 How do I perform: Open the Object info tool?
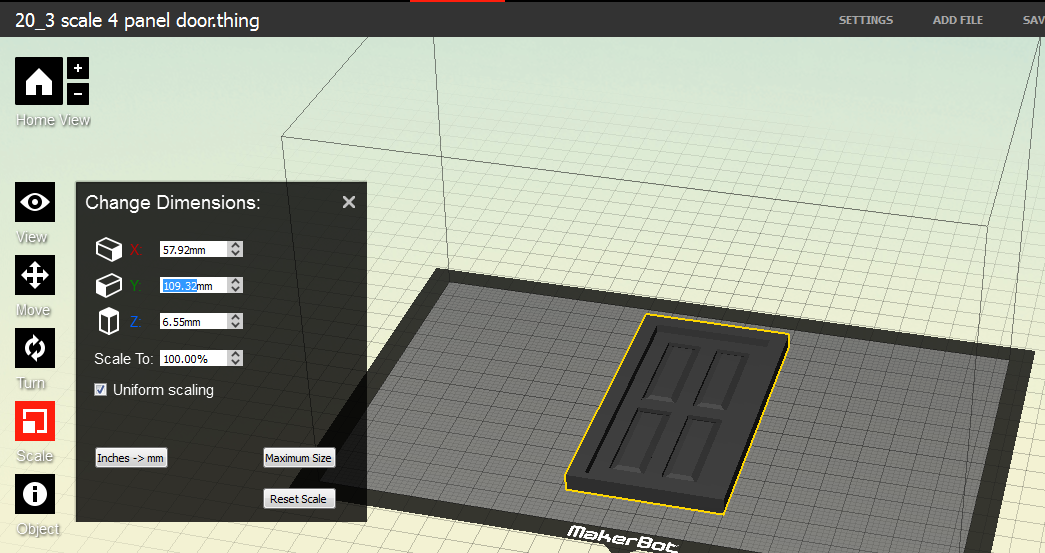35,494
